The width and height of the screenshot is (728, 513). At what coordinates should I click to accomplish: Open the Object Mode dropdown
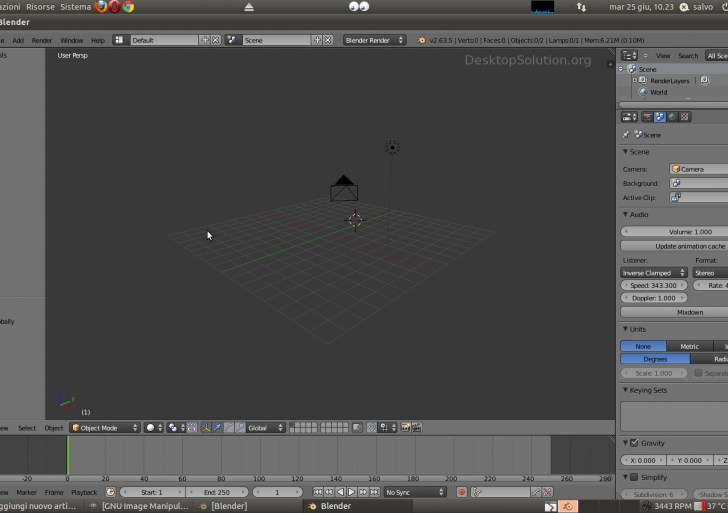pos(104,428)
